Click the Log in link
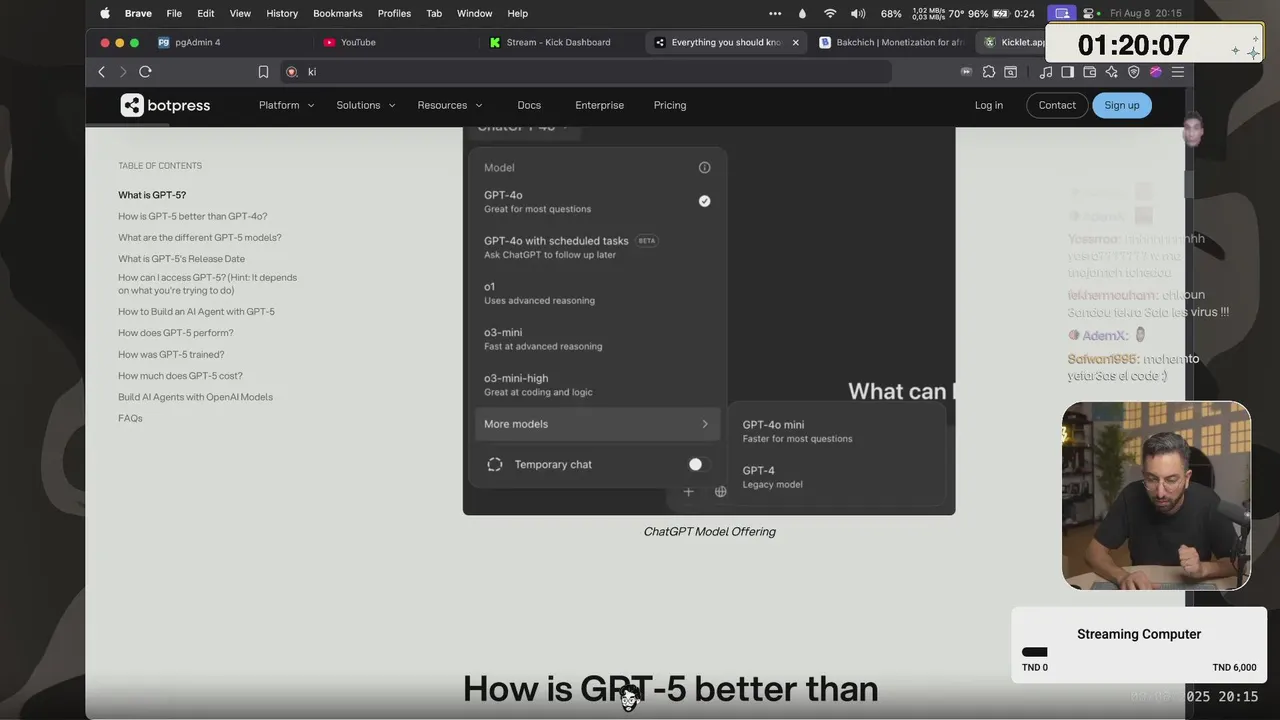Screen dimensions: 1280x720 point(989,105)
